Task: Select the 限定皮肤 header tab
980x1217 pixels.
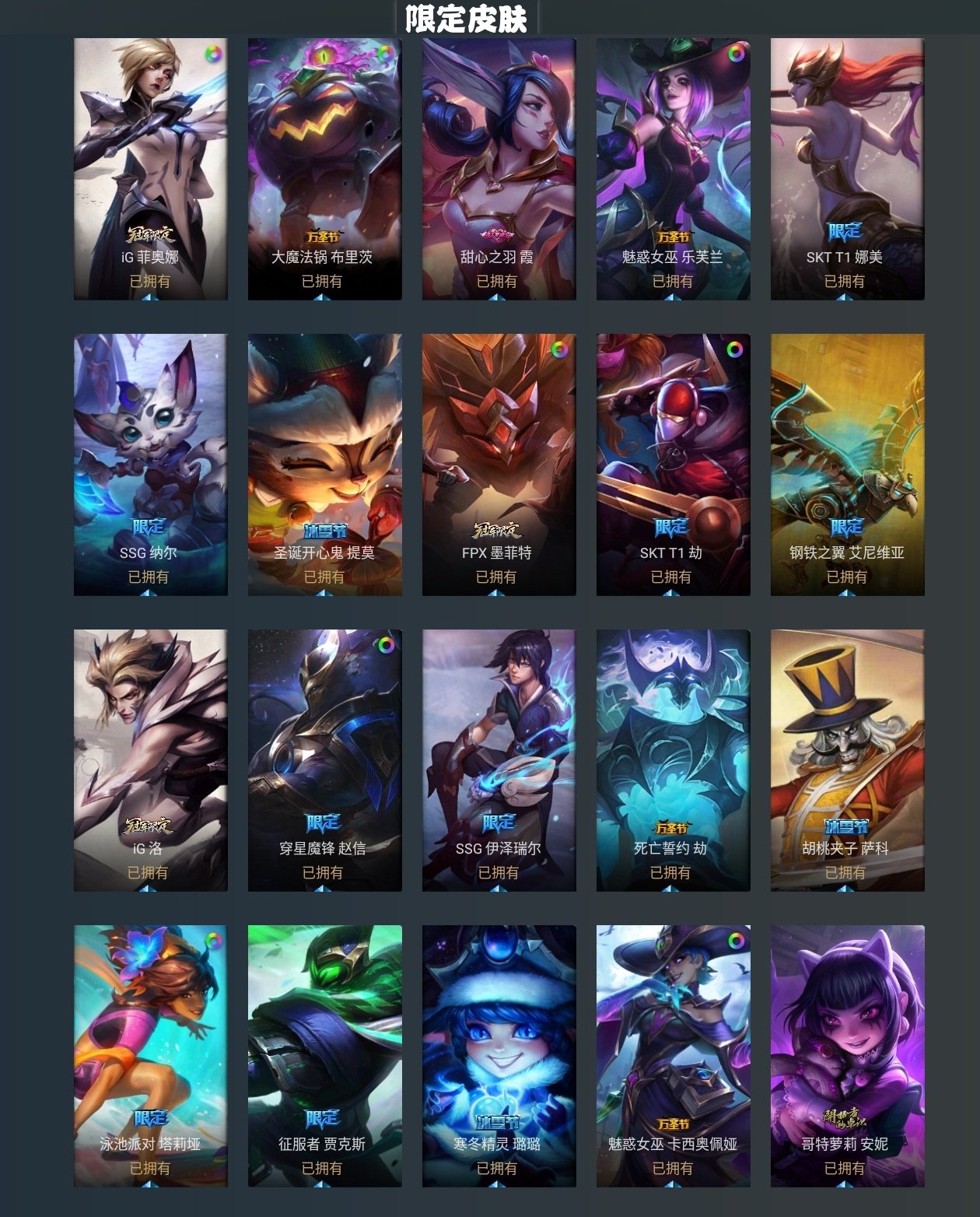Action: click(467, 19)
